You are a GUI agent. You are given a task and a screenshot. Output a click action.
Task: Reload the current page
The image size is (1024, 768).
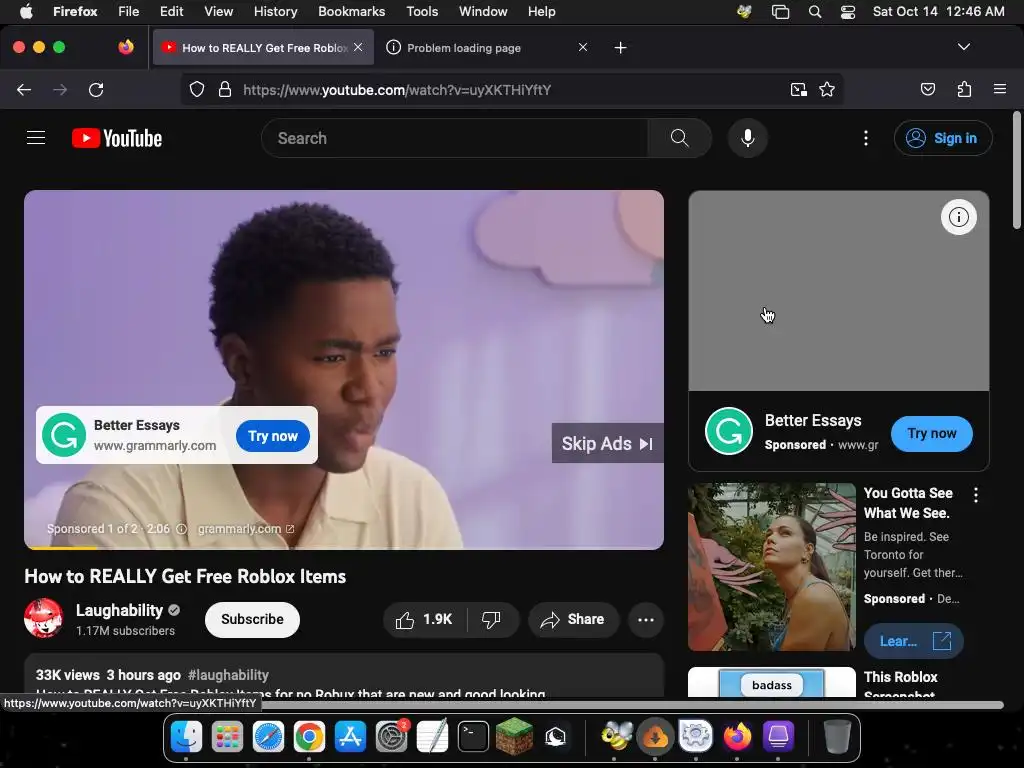(96, 90)
